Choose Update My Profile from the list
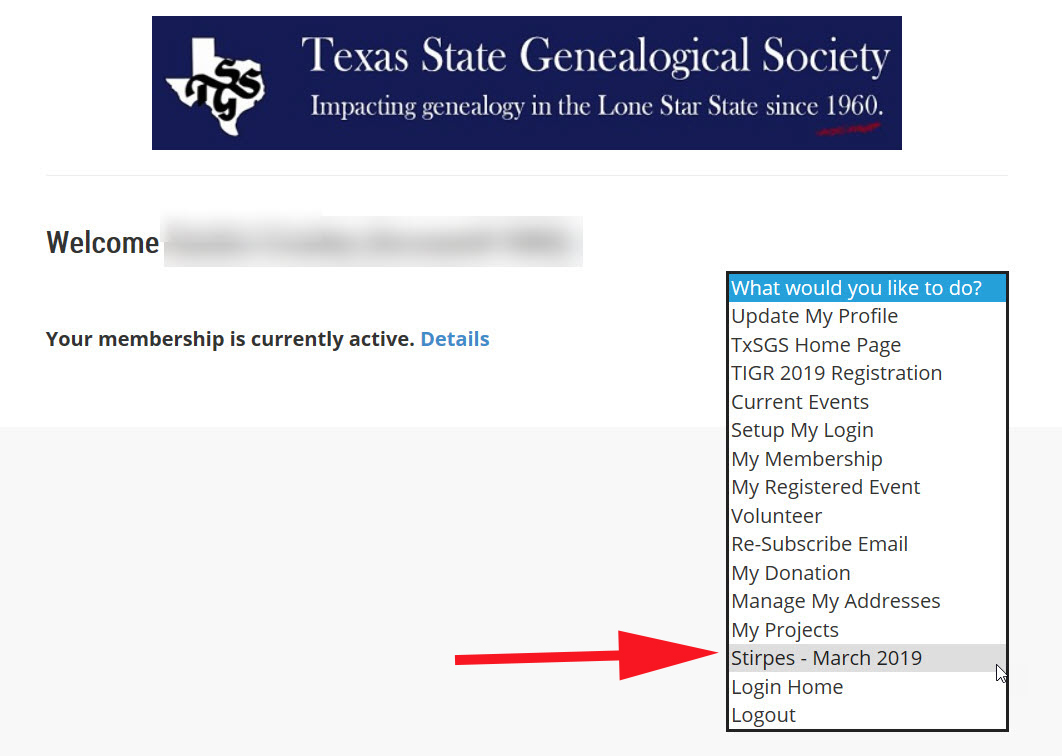This screenshot has width=1062, height=756. (814, 316)
